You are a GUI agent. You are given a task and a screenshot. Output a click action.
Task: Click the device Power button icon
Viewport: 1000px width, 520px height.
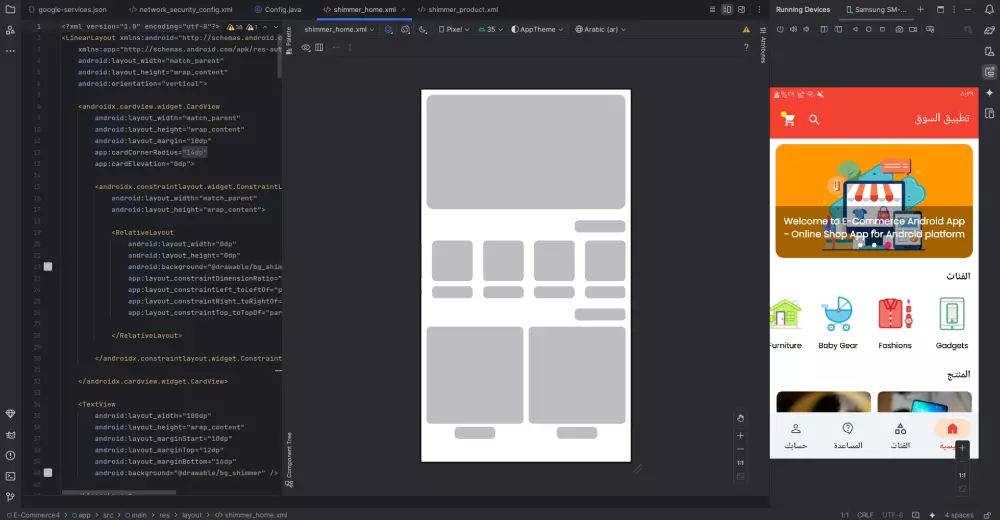780,29
